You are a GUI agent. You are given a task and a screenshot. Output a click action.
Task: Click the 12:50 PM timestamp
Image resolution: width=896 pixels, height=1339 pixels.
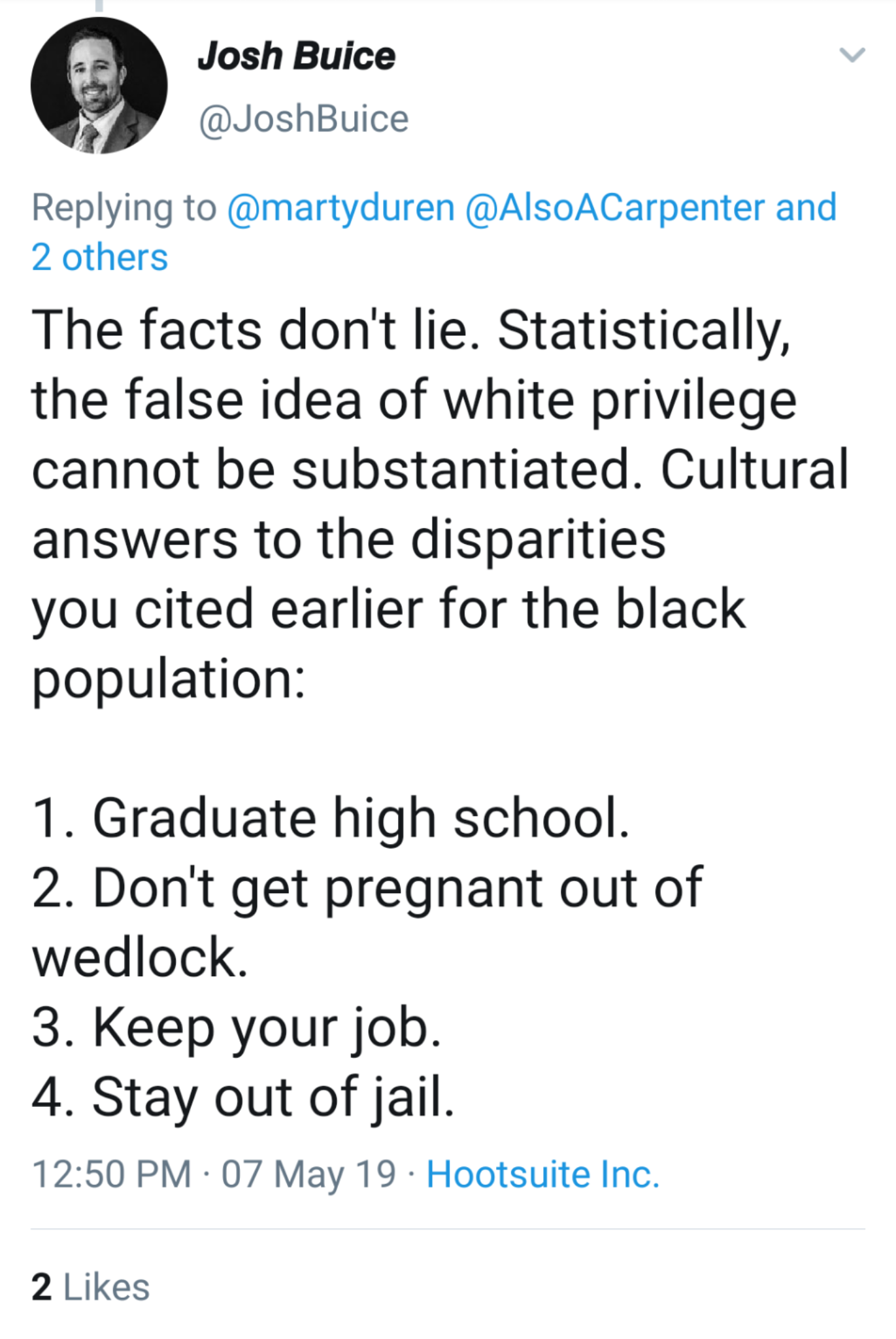[x=111, y=1174]
